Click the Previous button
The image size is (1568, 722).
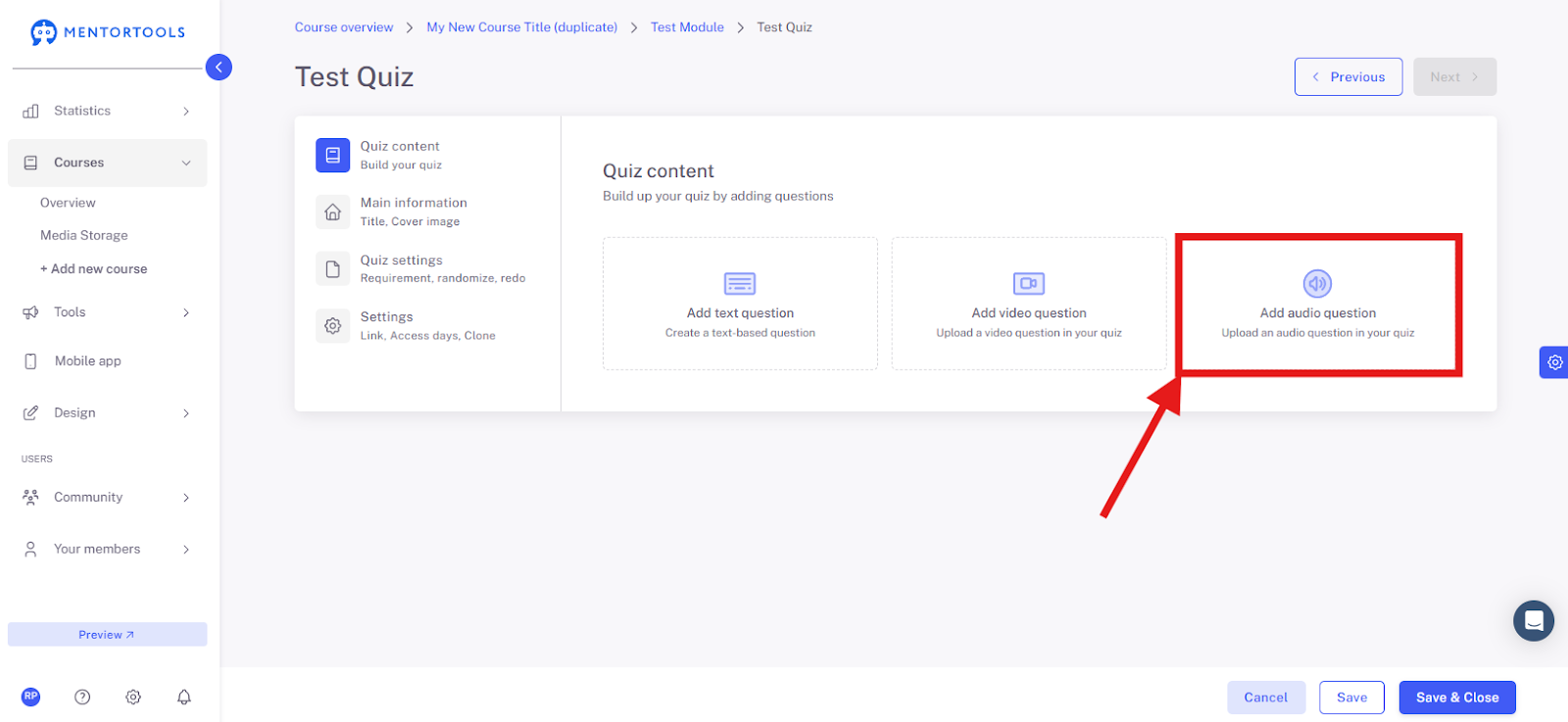point(1348,76)
